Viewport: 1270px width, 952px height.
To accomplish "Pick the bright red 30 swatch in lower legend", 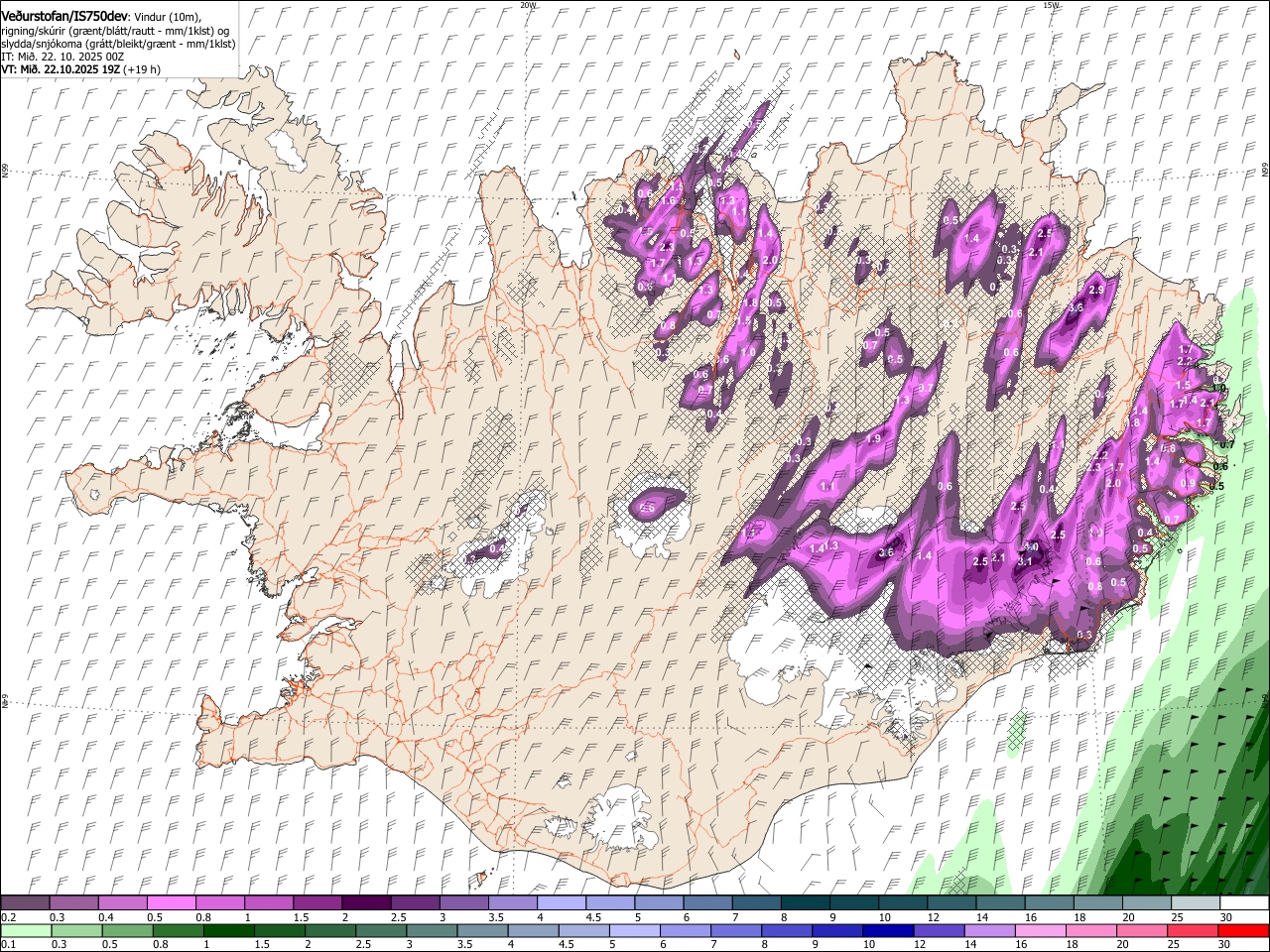I will point(1243,930).
